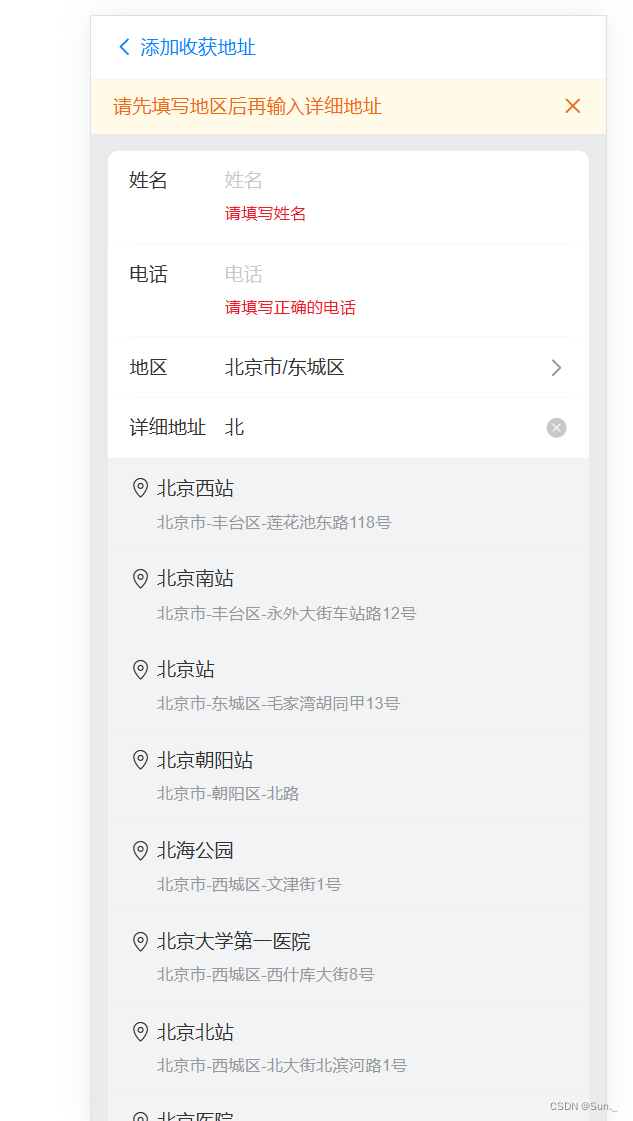Click the 电话 phone input field
Viewport: 633px width, 1121px height.
tap(300, 274)
